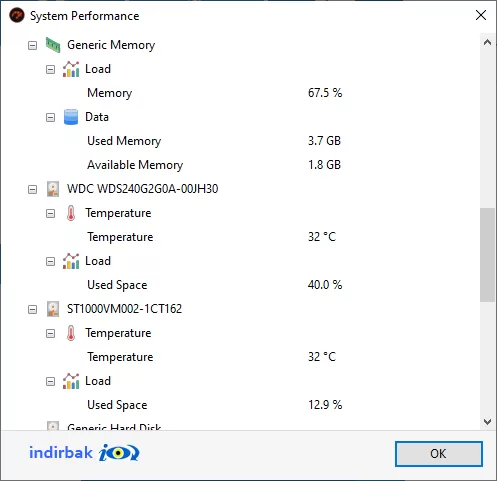Click the chart icon for ST1000VM002 Load
The width and height of the screenshot is (497, 481).
(71, 381)
